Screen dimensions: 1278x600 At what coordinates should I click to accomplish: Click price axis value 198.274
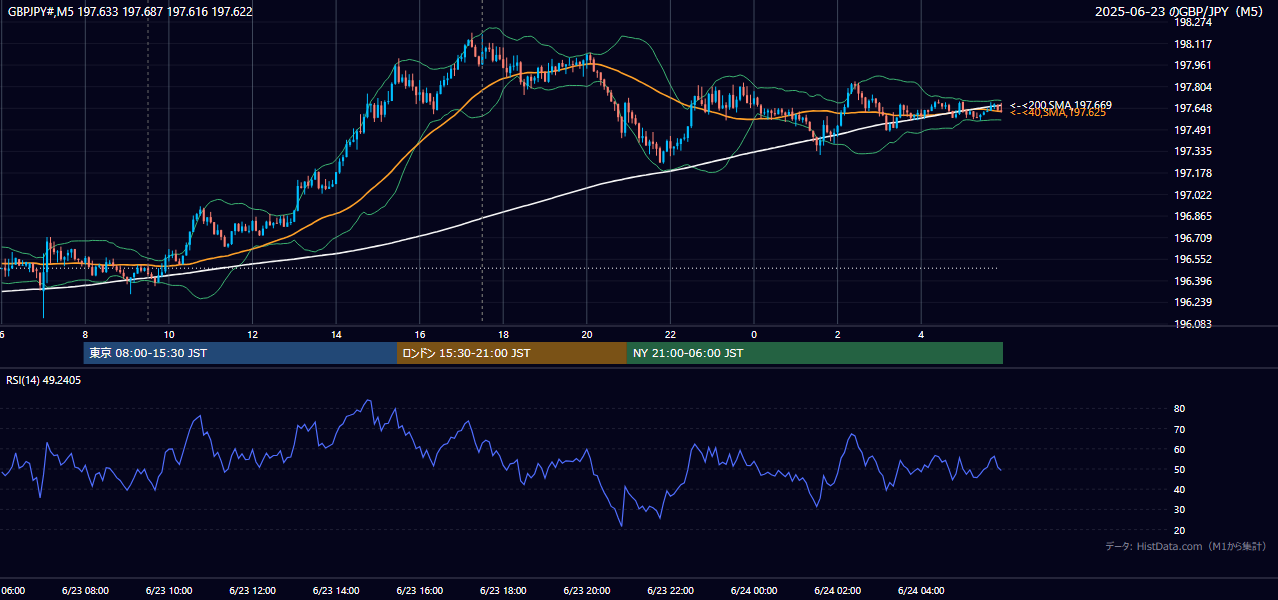(1194, 22)
